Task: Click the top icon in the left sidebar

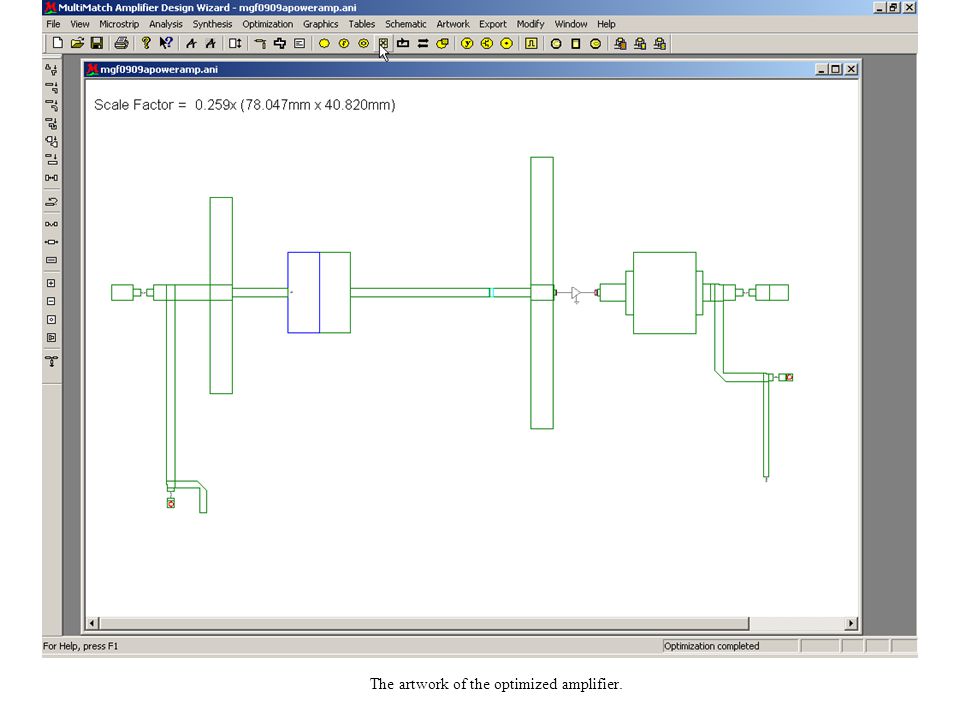Action: point(51,70)
